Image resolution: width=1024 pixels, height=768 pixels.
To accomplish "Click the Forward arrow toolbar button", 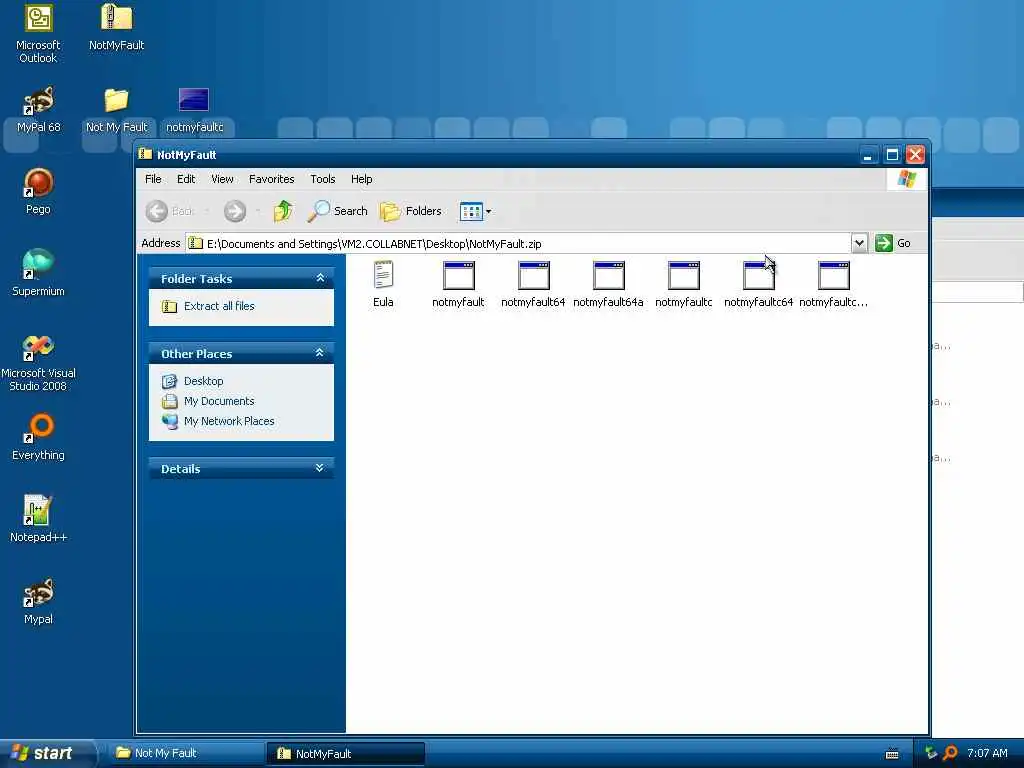I will coord(235,211).
